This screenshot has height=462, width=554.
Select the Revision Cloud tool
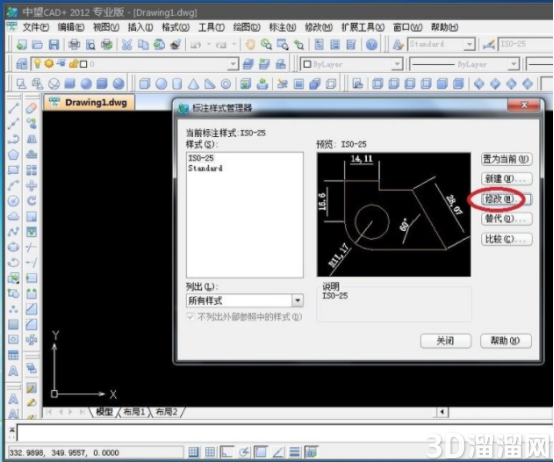13,216
